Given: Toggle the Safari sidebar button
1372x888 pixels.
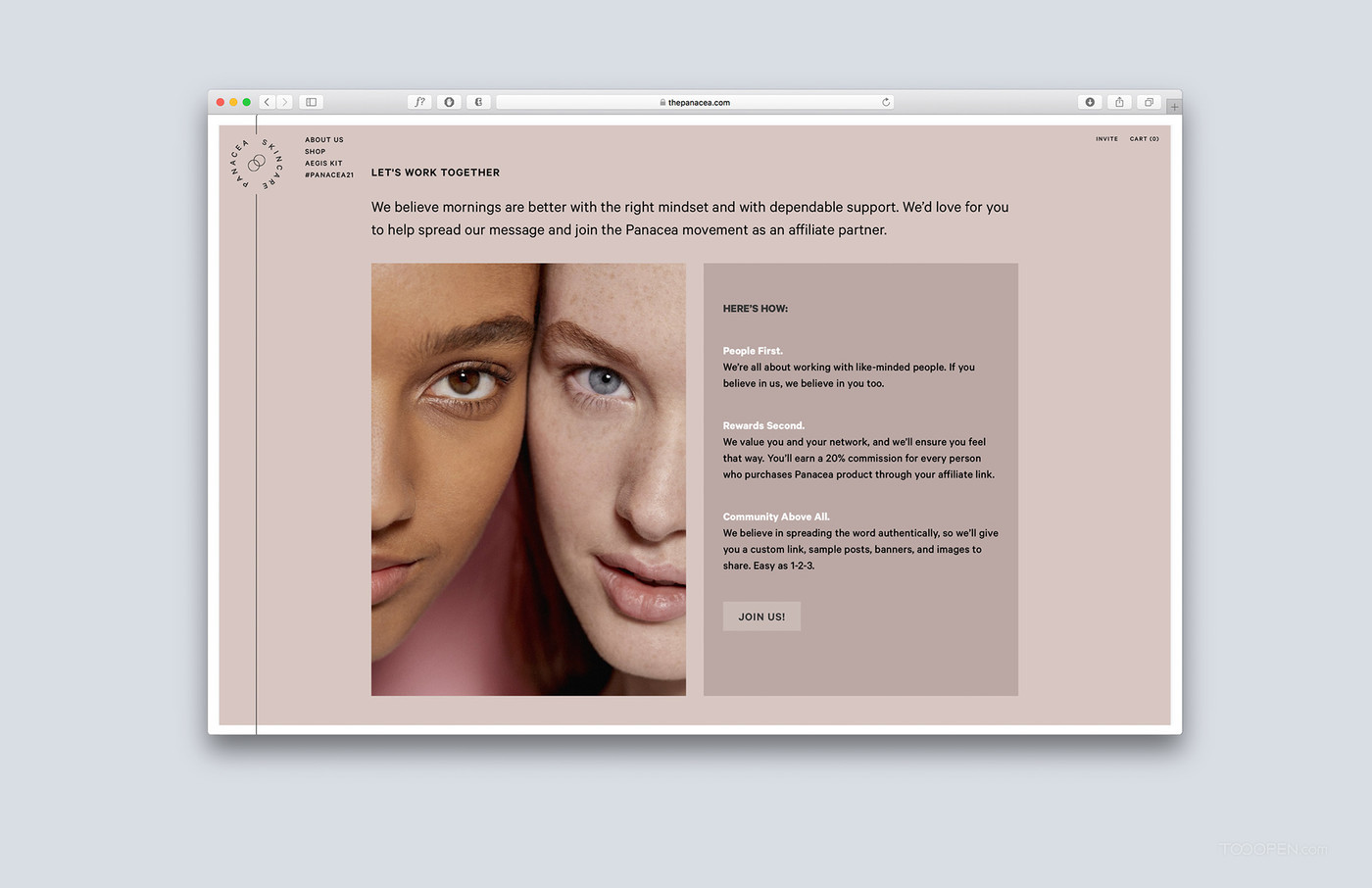Looking at the screenshot, I should tap(311, 102).
